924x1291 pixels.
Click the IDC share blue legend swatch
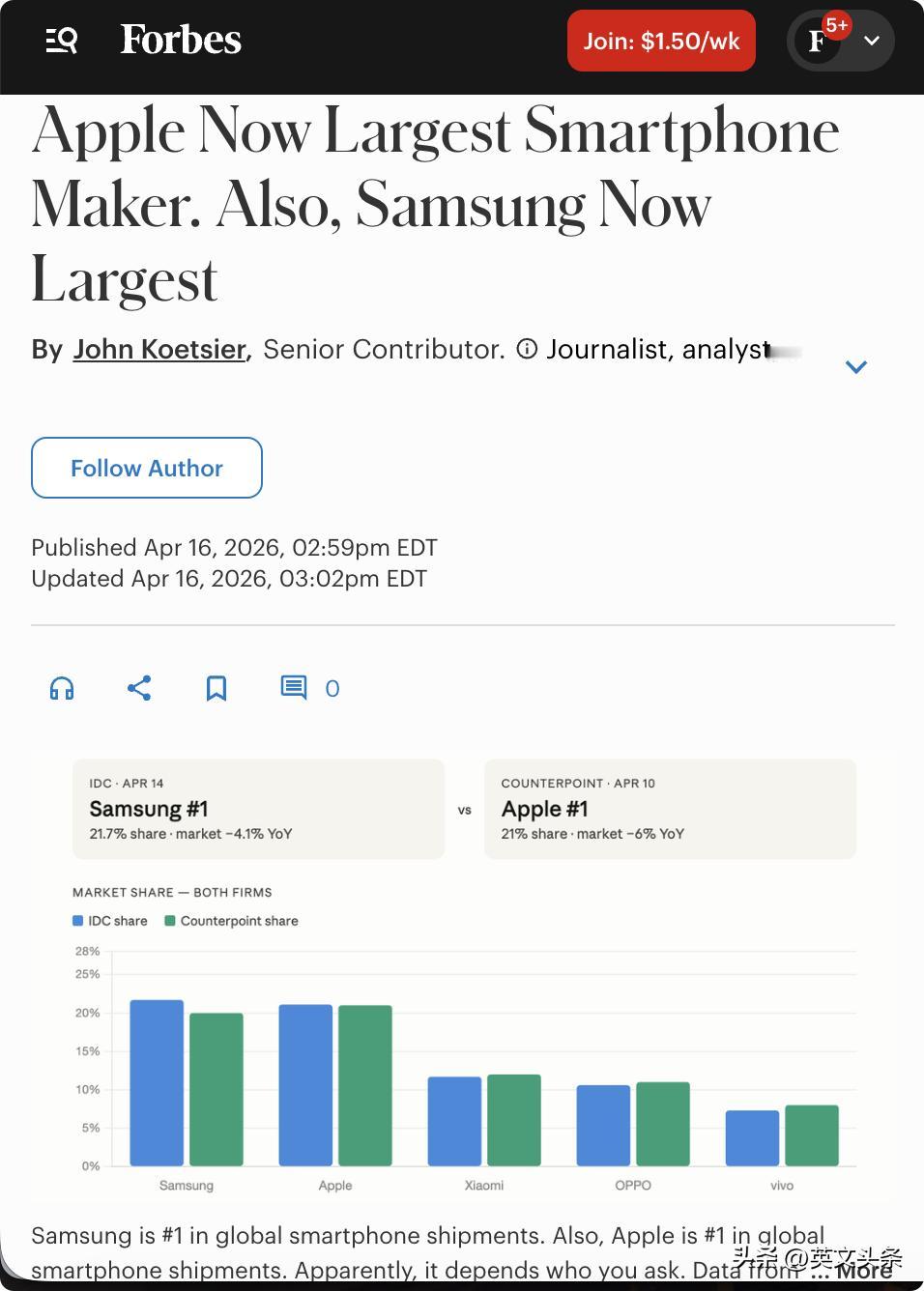point(78,921)
